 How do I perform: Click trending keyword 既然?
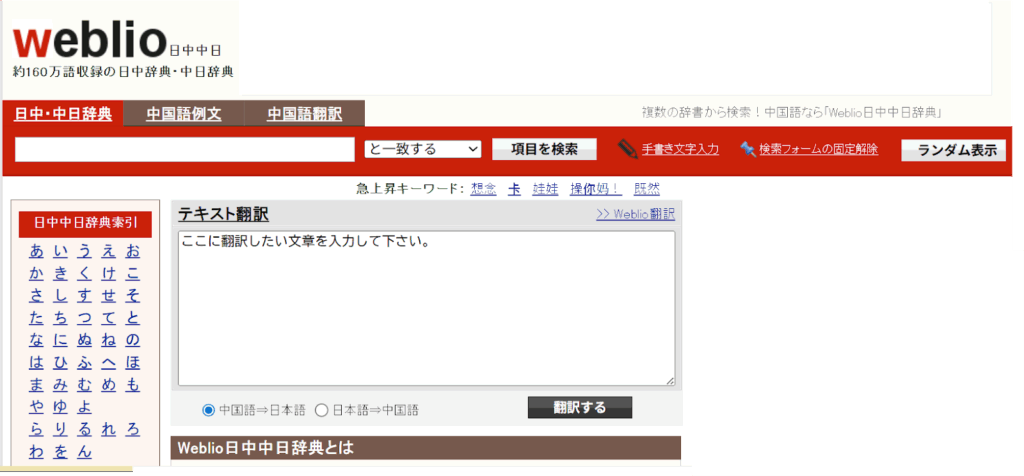[x=647, y=189]
